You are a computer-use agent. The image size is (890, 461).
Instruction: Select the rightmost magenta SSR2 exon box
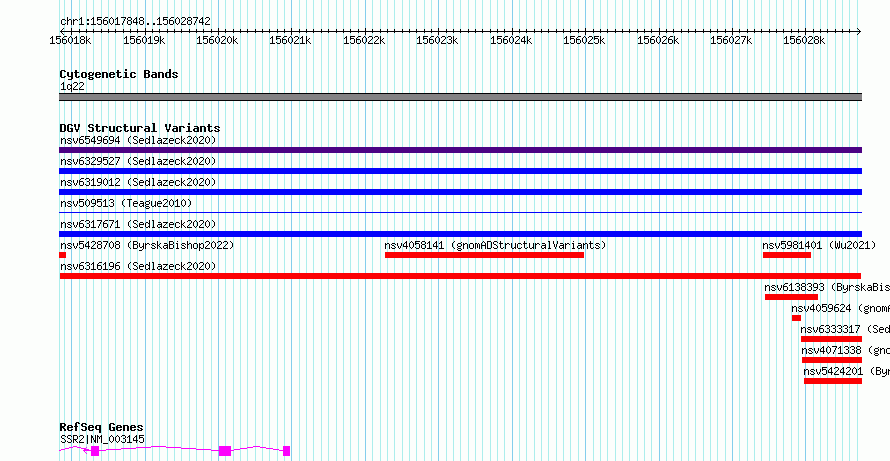(x=287, y=451)
